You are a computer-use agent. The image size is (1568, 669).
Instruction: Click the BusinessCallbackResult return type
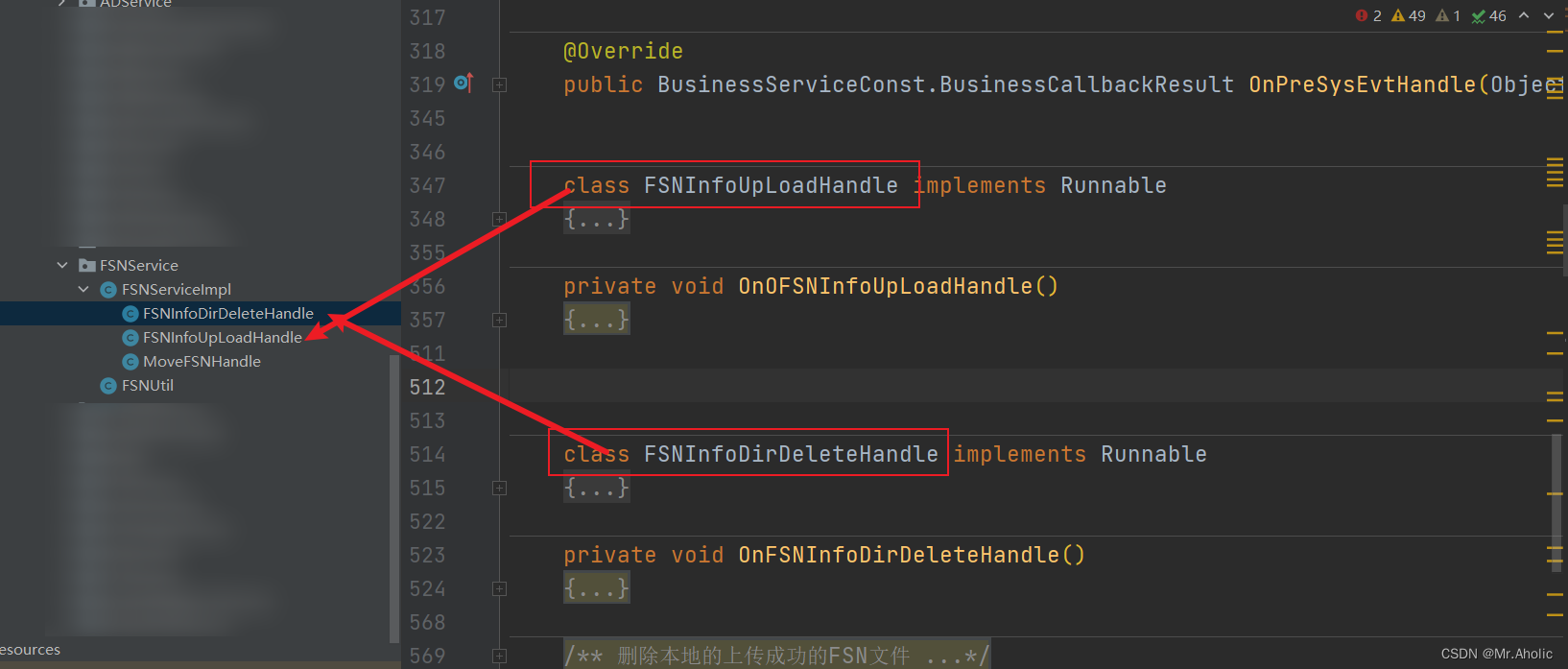pos(1086,84)
